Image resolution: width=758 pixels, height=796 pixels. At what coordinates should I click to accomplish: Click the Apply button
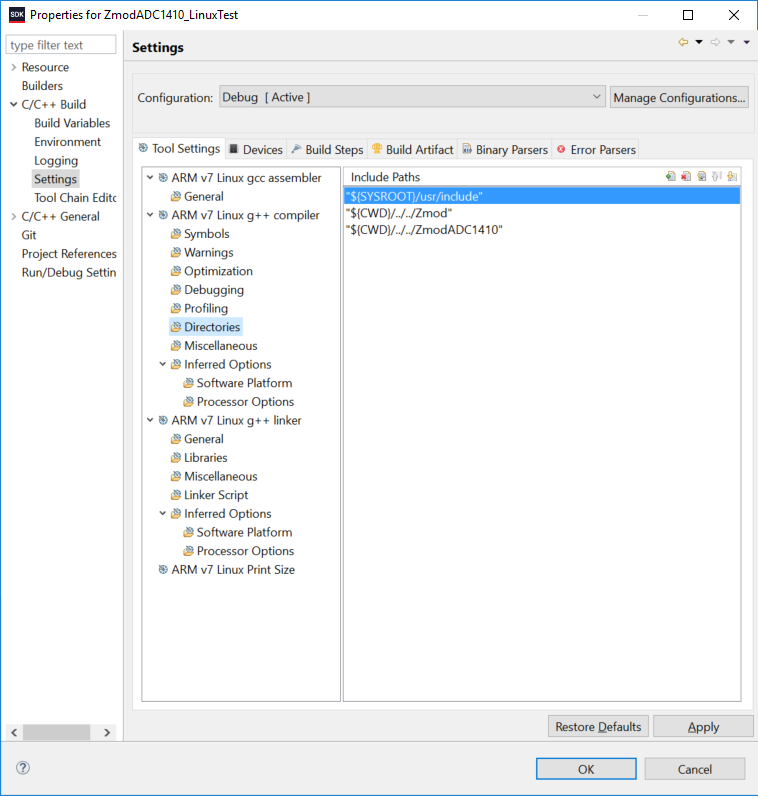[x=703, y=726]
